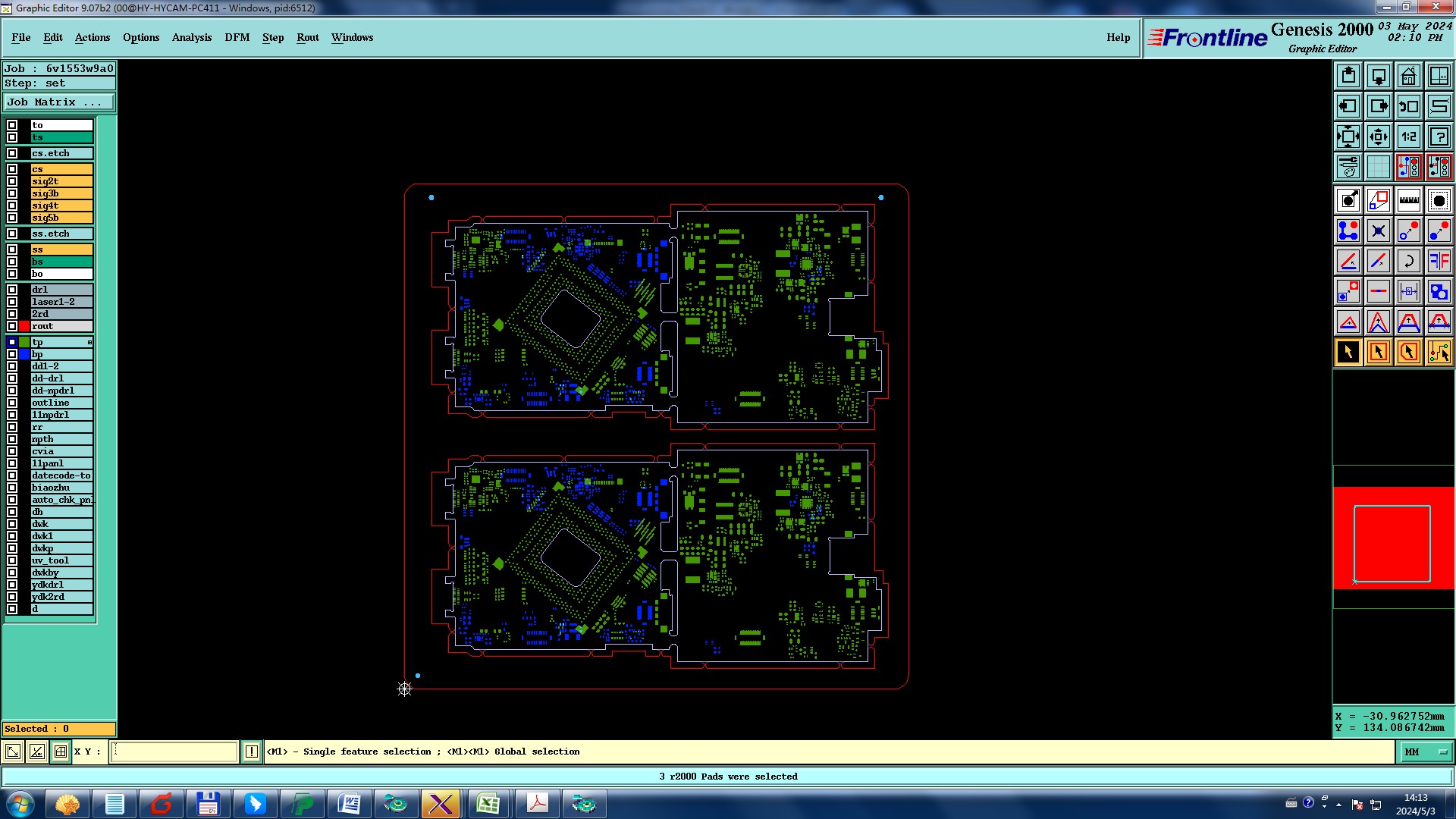The image size is (1456, 819).
Task: Click the Home view icon
Action: [1408, 76]
